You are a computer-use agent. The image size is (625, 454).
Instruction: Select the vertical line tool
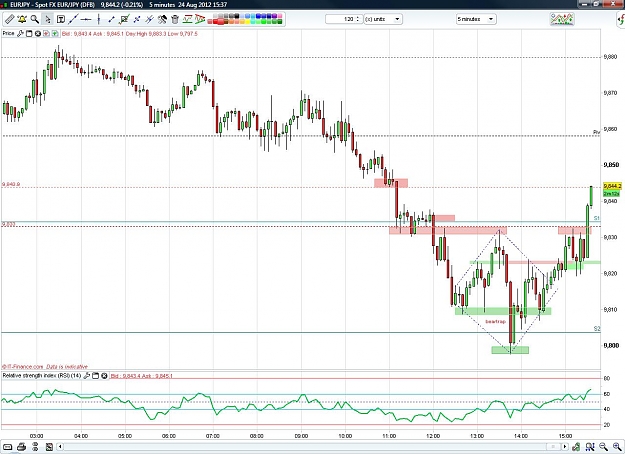click(98, 19)
